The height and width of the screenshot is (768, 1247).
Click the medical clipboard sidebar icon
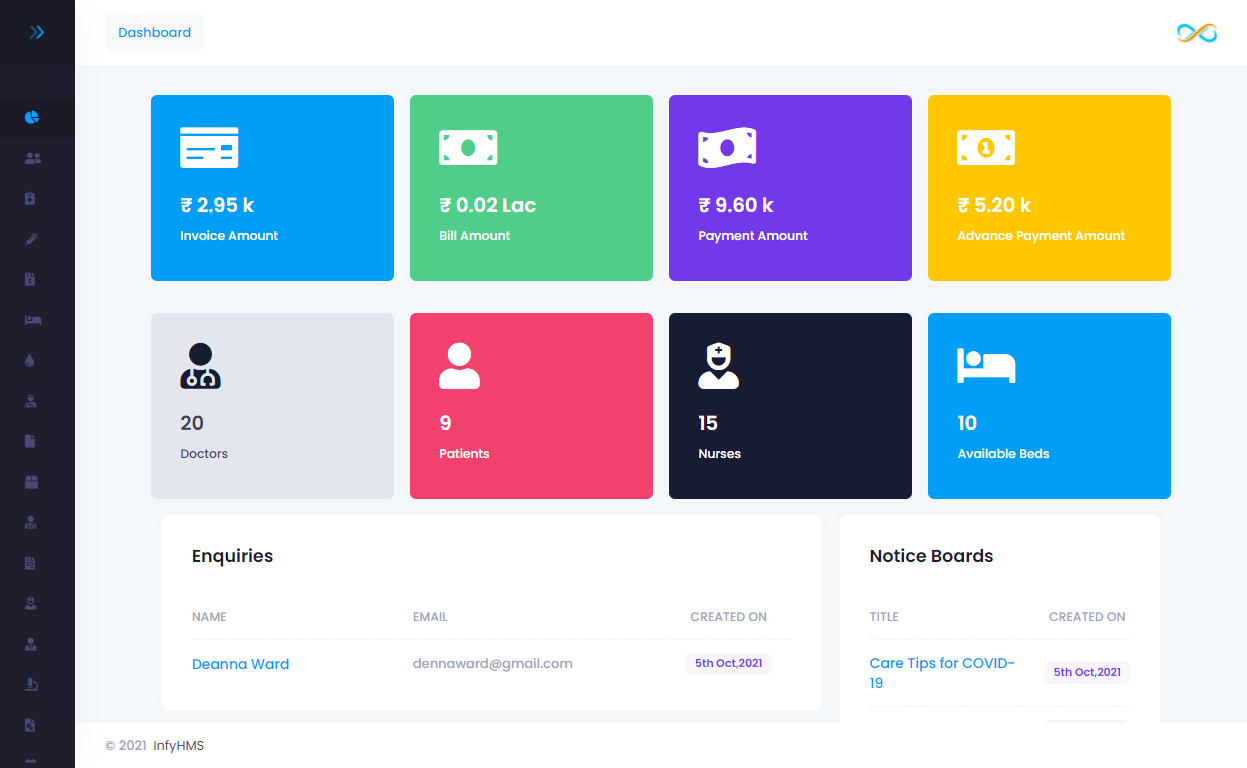pyautogui.click(x=31, y=199)
